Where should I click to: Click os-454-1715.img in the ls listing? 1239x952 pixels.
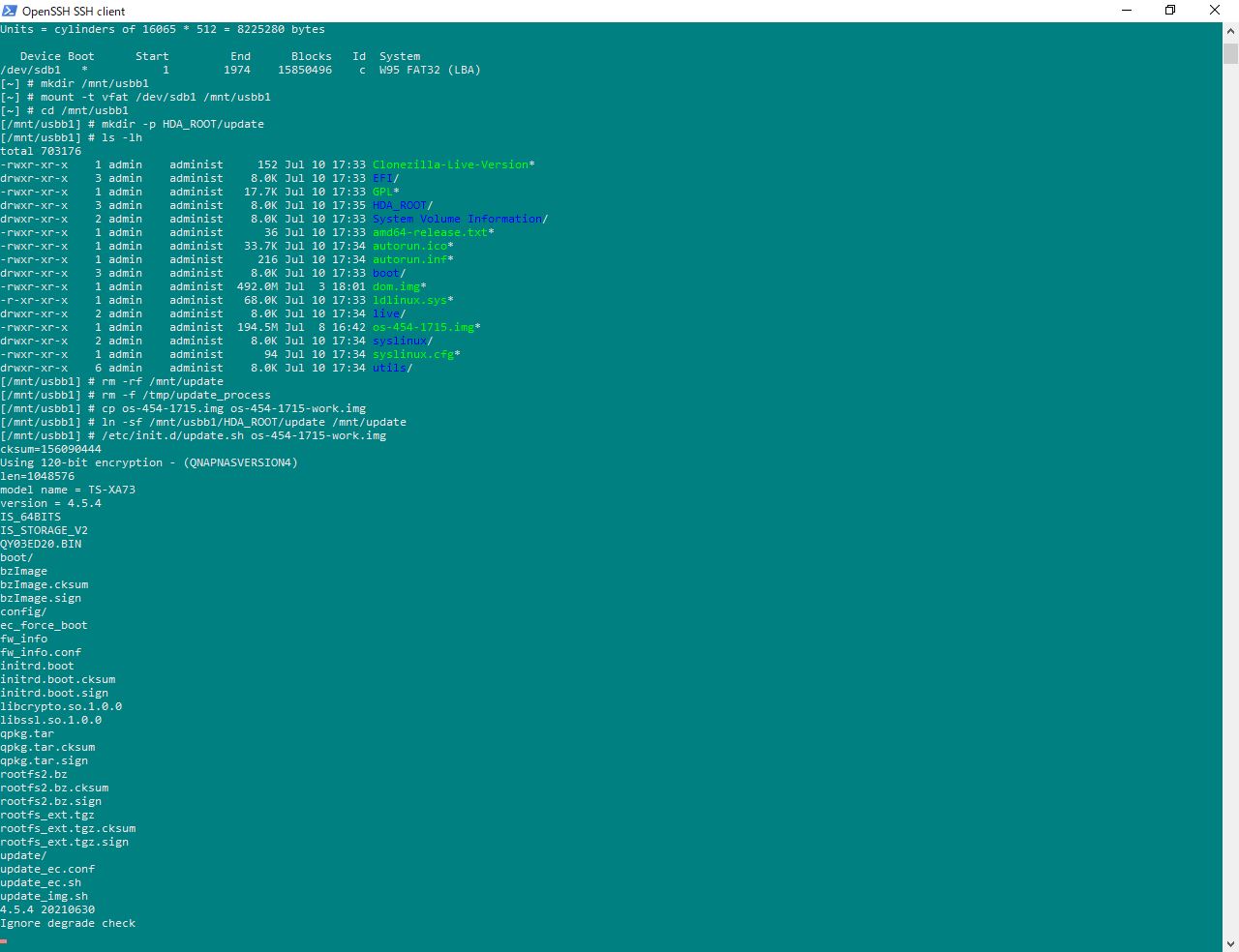coord(423,327)
